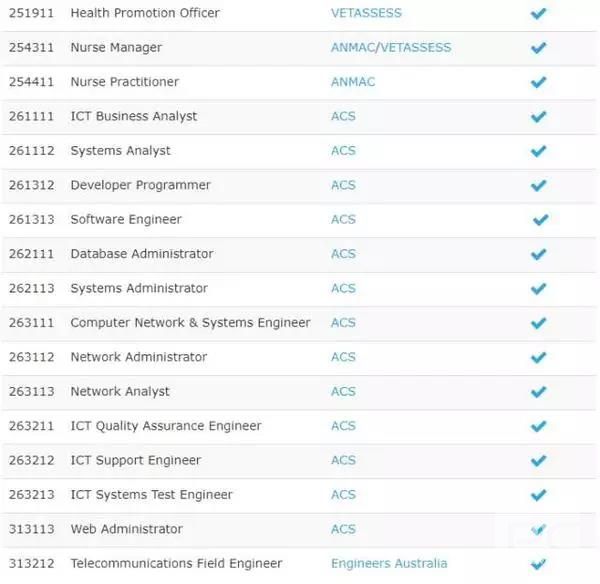Image resolution: width=600 pixels, height=584 pixels.
Task: Click the checkmark for Health Promotion Officer
Action: pyautogui.click(x=538, y=14)
